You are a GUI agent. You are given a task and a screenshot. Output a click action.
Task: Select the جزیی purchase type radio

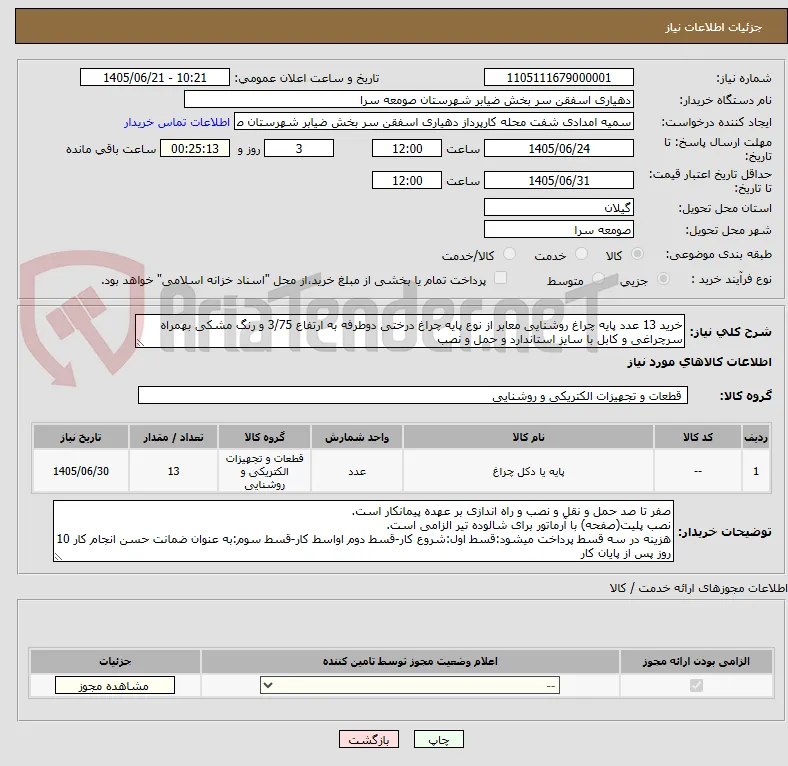(663, 279)
